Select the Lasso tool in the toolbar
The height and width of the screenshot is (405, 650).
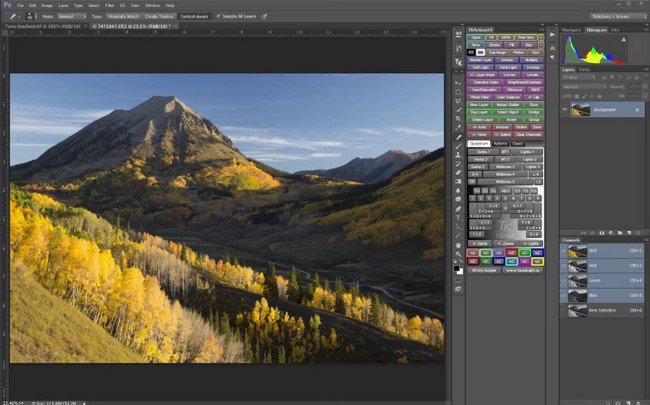[x=458, y=91]
